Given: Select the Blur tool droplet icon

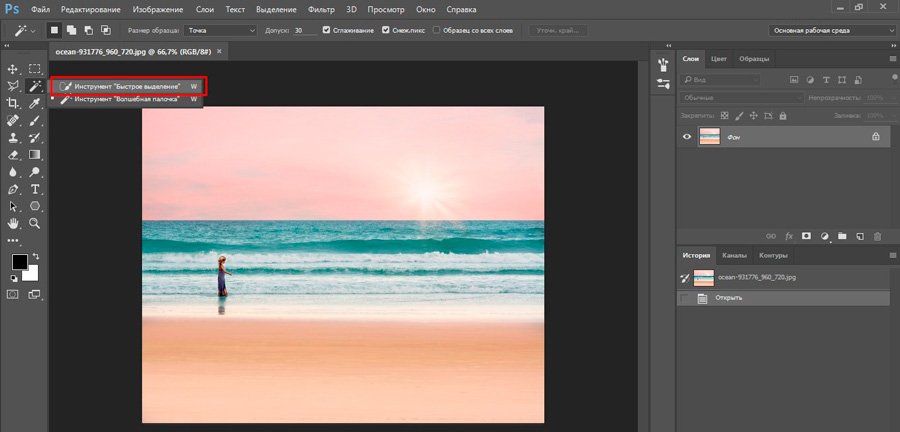Looking at the screenshot, I should click(12, 172).
